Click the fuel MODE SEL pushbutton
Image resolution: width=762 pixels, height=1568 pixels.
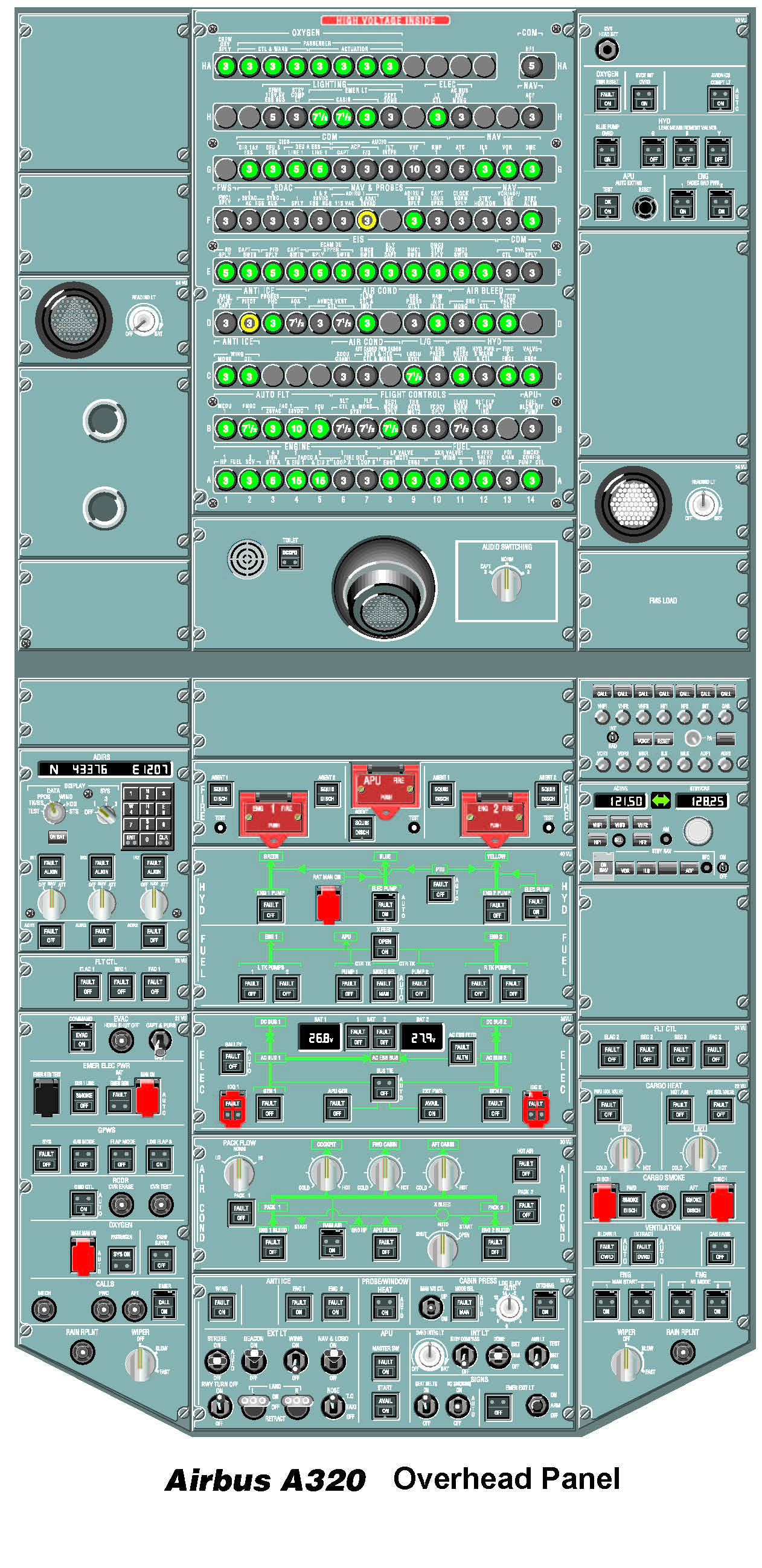pos(384,989)
